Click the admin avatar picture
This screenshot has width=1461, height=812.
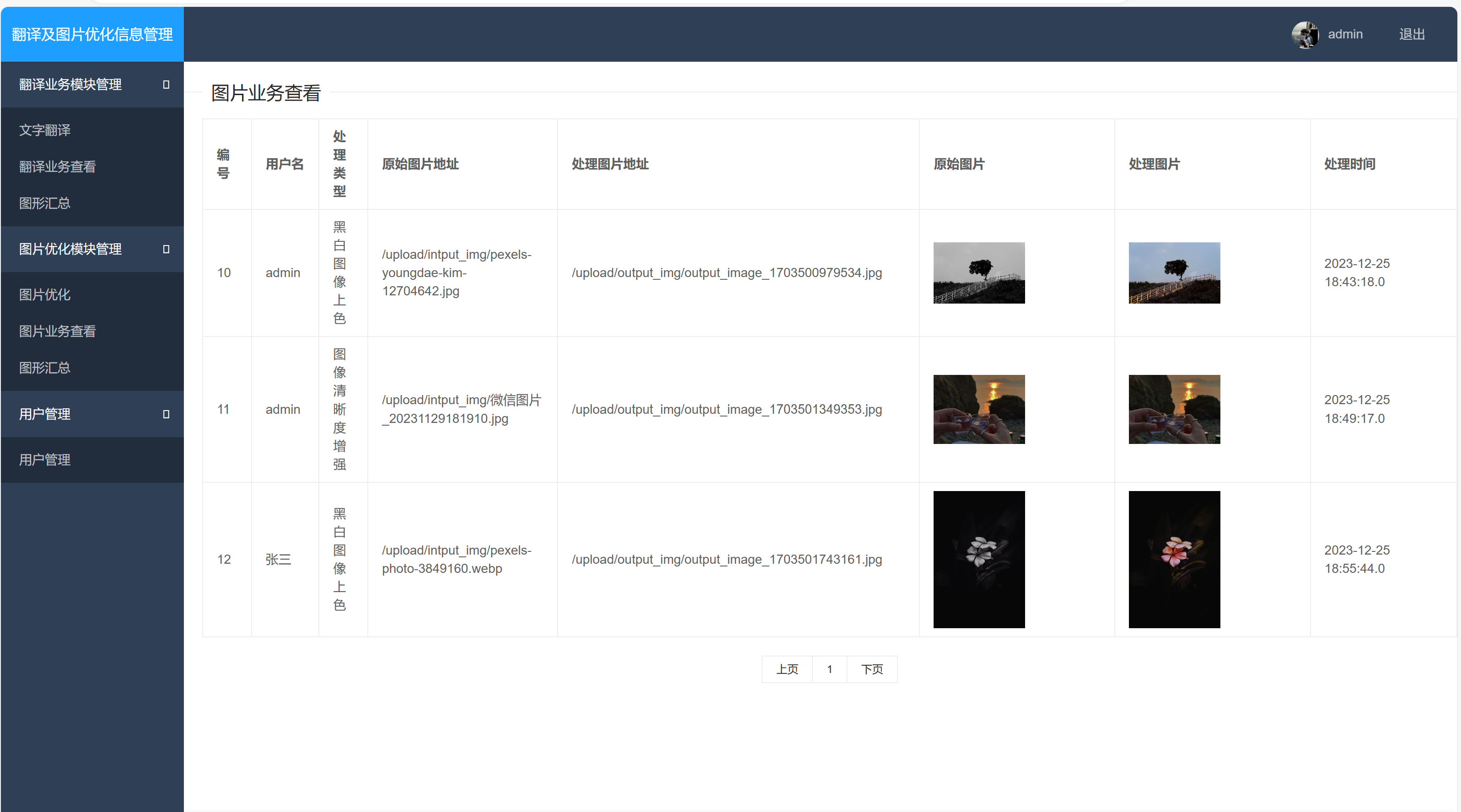[x=1305, y=35]
